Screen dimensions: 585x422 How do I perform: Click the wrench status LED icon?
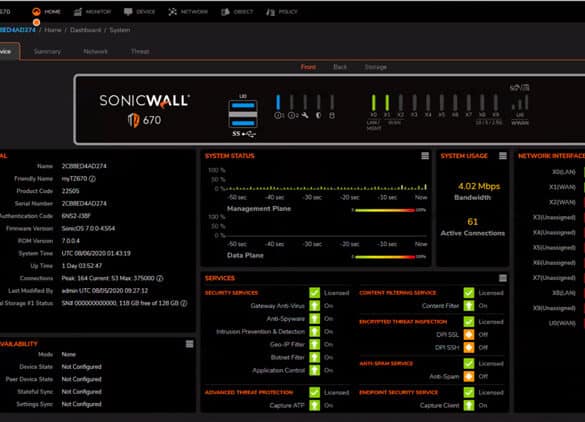point(305,116)
